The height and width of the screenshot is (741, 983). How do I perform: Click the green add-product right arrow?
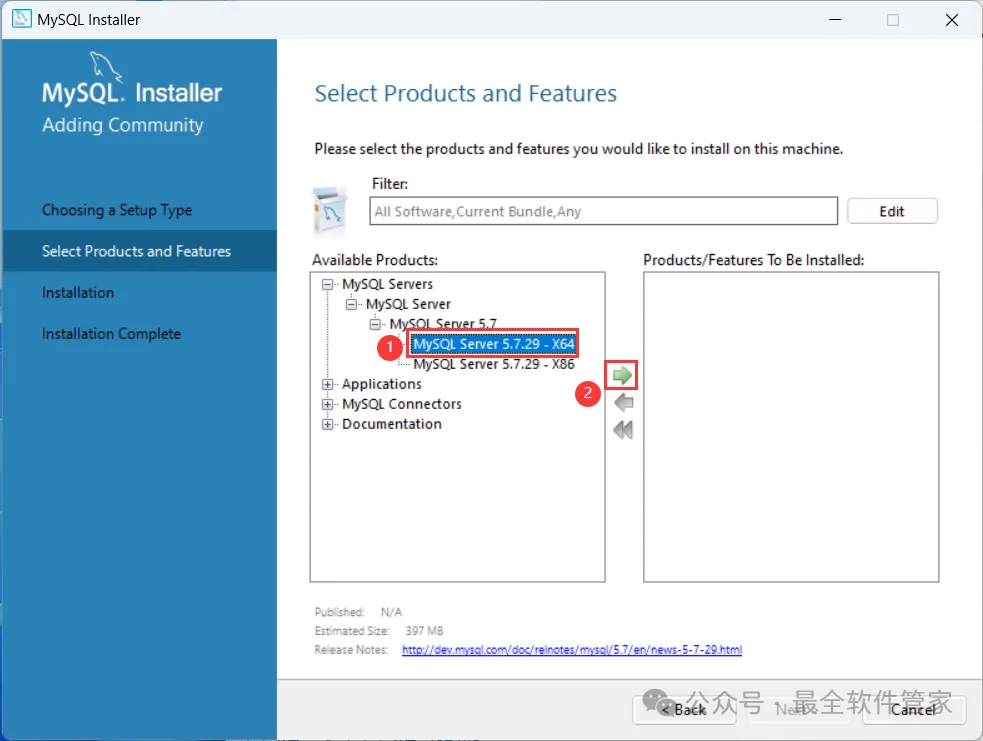point(621,376)
